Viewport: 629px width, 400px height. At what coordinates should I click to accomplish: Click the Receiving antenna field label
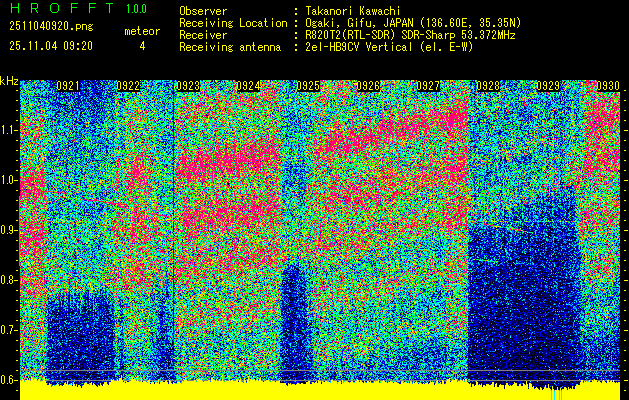click(x=230, y=47)
